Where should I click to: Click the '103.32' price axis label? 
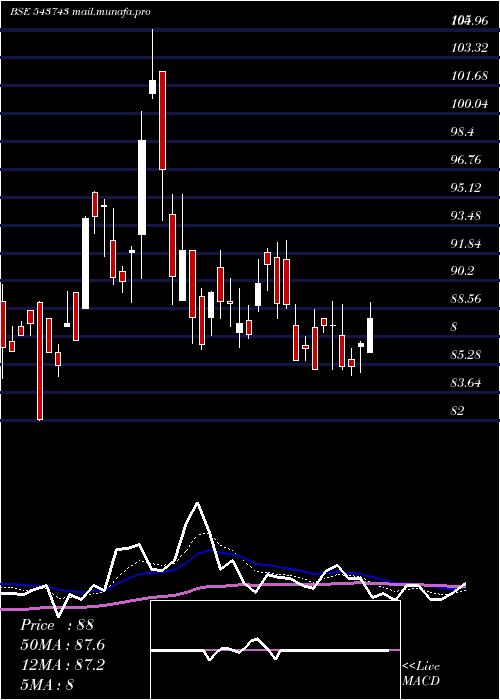click(x=469, y=48)
